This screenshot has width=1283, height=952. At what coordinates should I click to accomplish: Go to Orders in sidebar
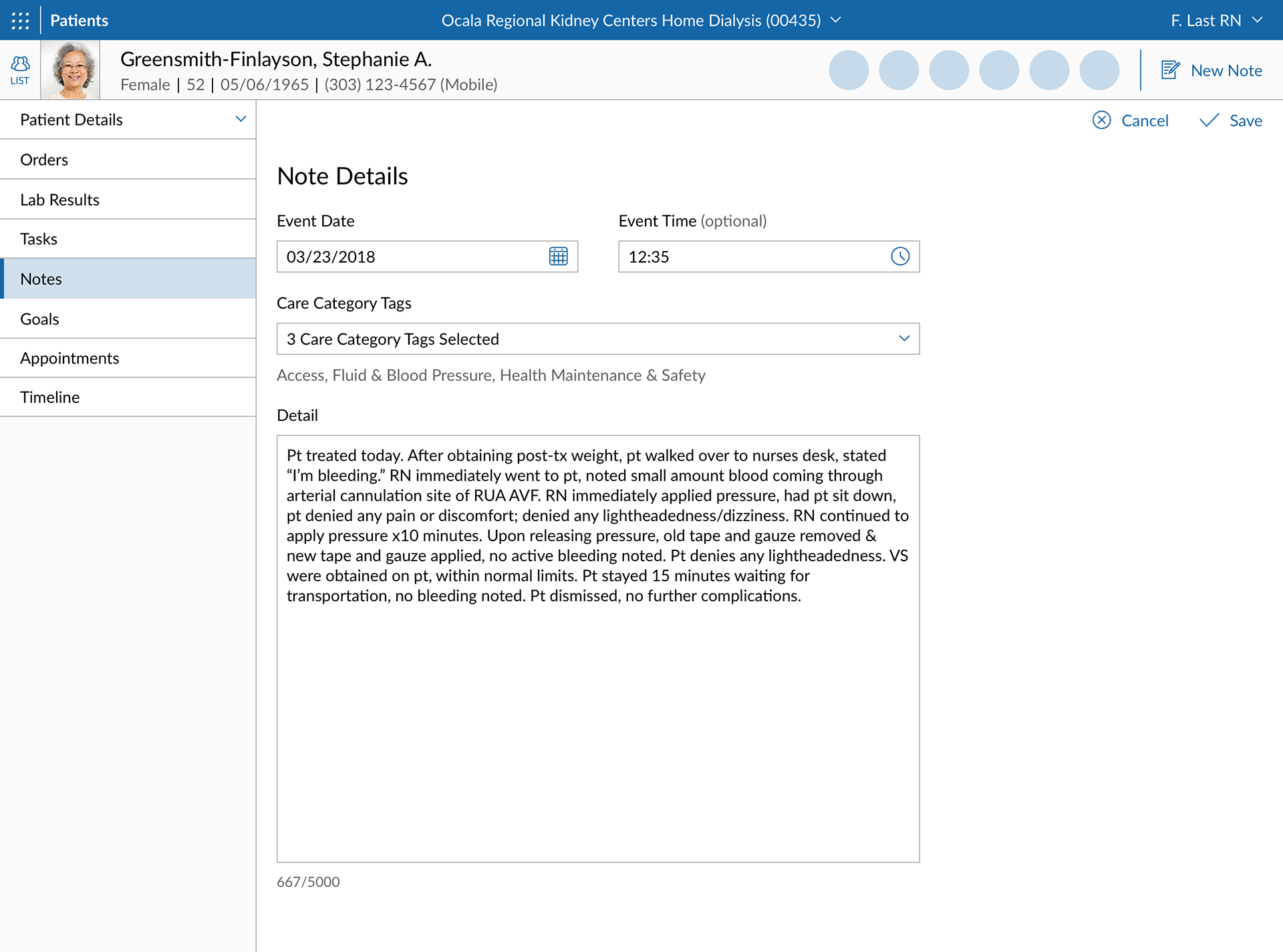tap(128, 160)
